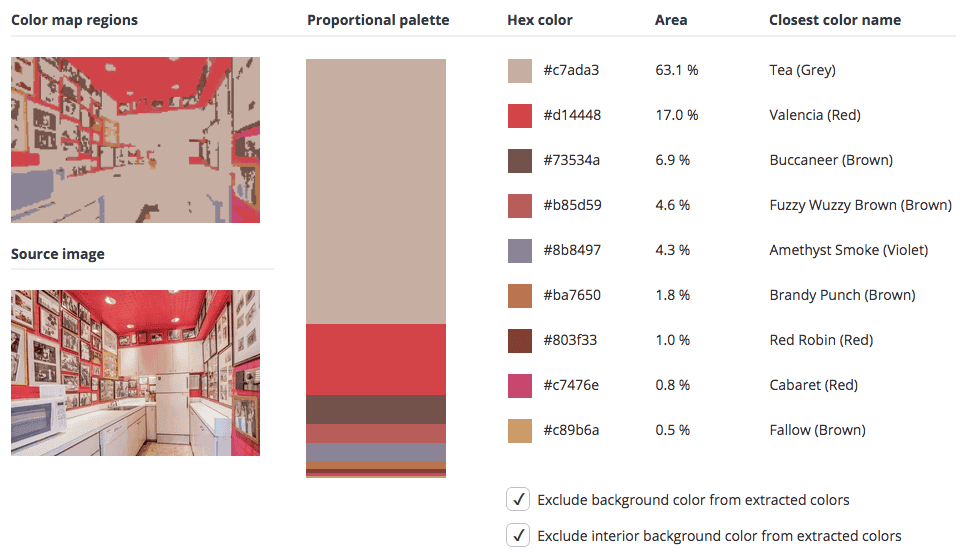Pick the Buccaneer brown #73534a swatch

pos(520,161)
